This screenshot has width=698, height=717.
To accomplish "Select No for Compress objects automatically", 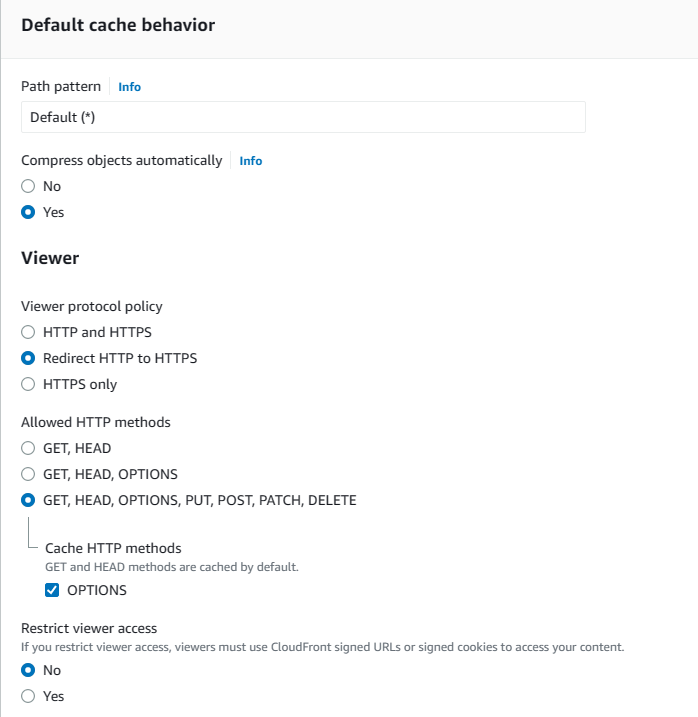I will [29, 186].
